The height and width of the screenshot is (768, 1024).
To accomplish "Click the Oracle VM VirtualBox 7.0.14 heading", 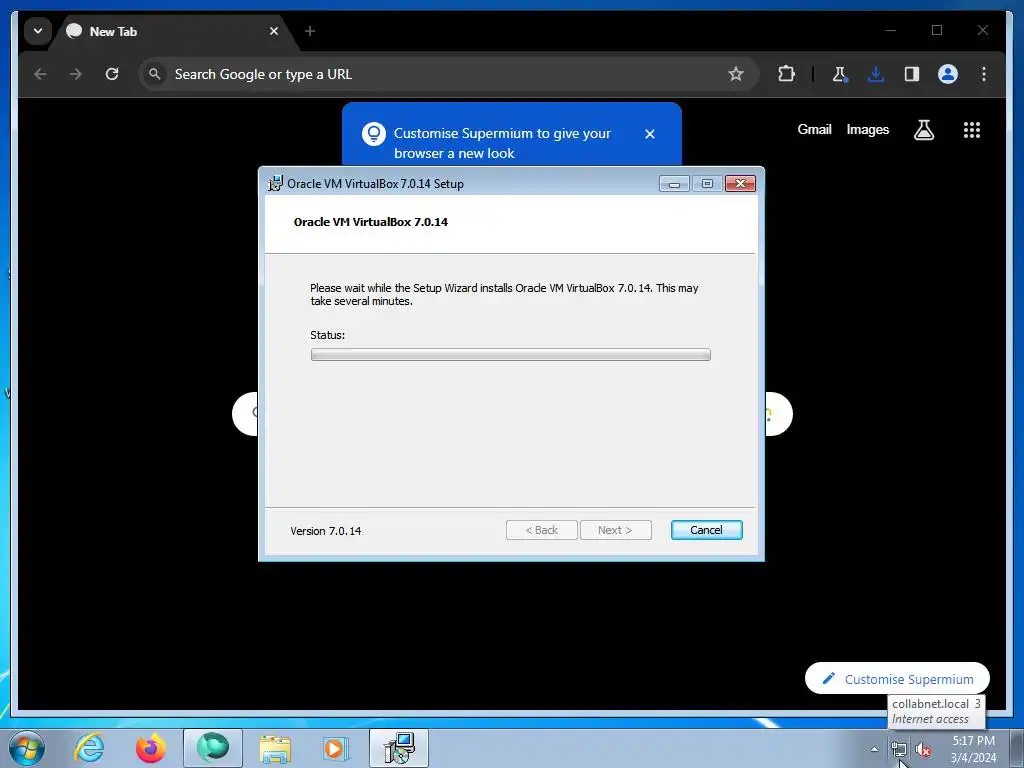I will click(370, 222).
